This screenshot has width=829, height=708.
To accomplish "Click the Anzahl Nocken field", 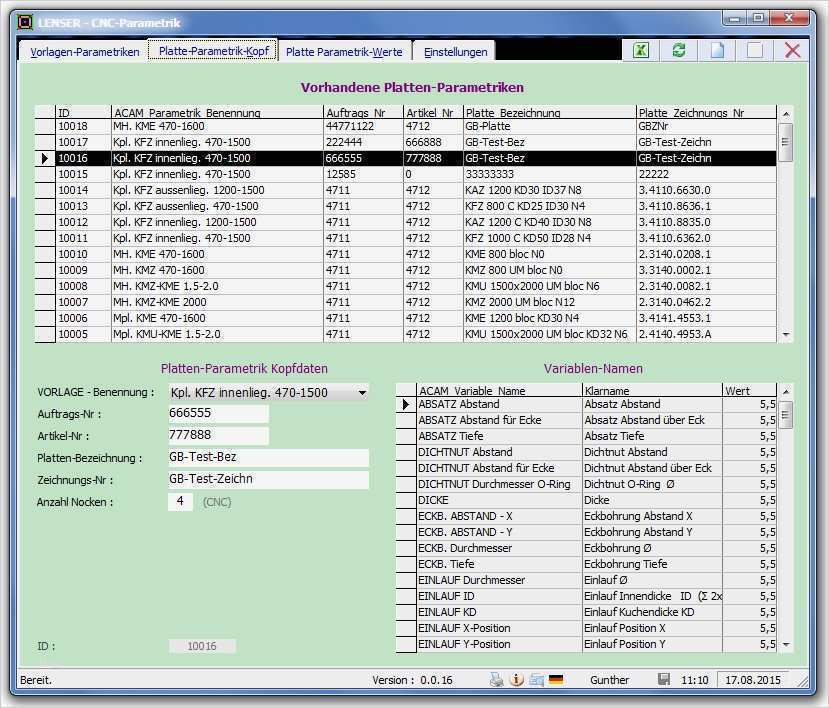I will point(180,501).
